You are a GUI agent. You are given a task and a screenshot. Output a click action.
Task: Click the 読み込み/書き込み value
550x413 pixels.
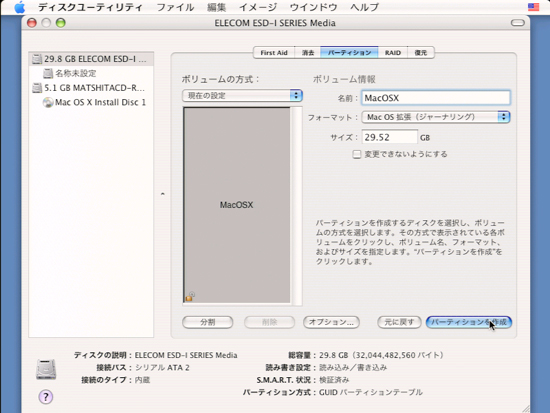tap(353, 368)
